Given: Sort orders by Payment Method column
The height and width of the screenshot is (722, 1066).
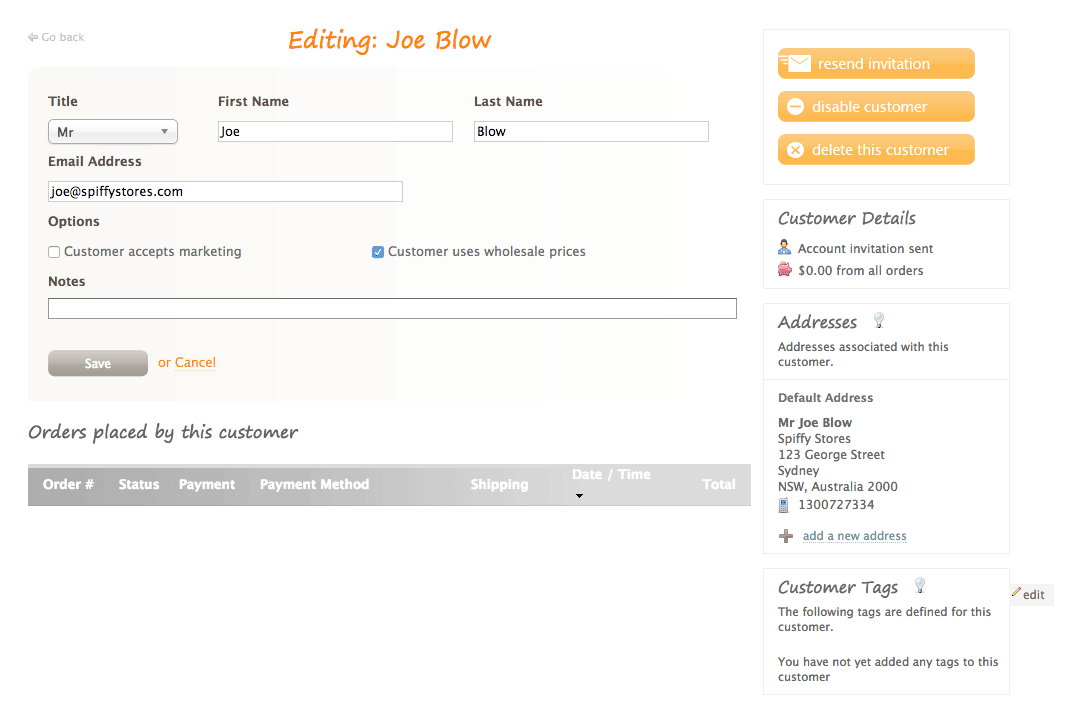Looking at the screenshot, I should click(314, 485).
